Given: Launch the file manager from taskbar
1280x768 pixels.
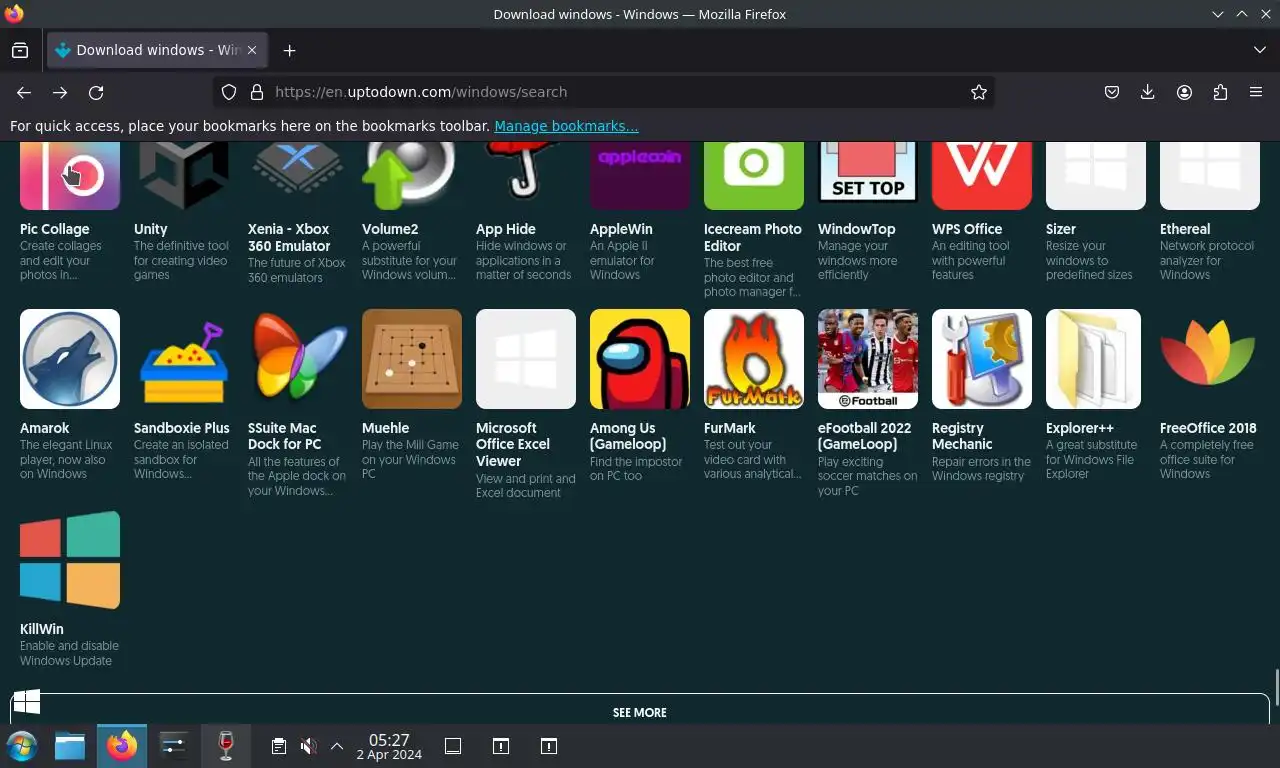Looking at the screenshot, I should coord(70,746).
